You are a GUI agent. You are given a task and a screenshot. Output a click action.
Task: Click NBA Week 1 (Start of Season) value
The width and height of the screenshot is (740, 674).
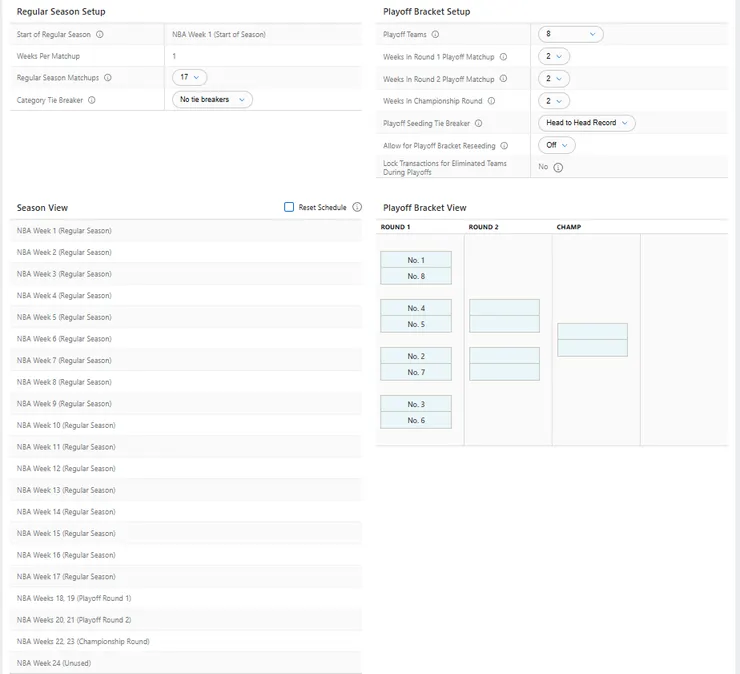pyautogui.click(x=219, y=34)
